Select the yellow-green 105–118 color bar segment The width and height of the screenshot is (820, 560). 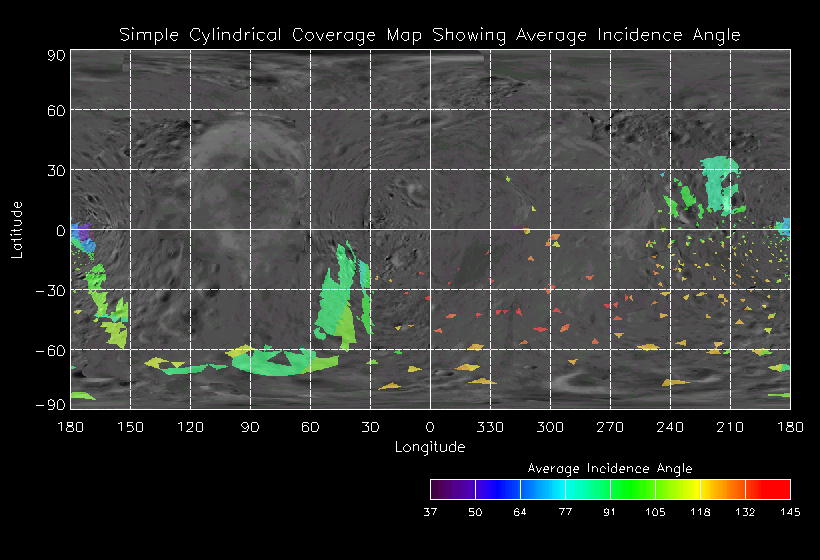[678, 489]
